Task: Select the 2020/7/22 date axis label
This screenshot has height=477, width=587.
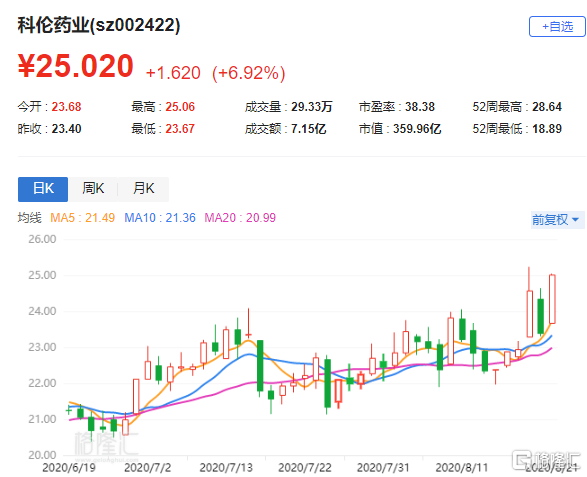Action: coord(305,468)
